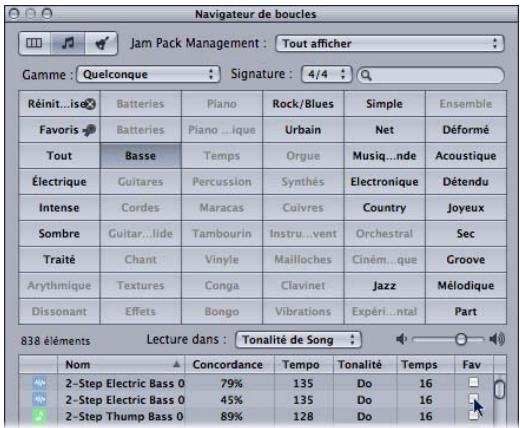Click in the loop search field

430,75
